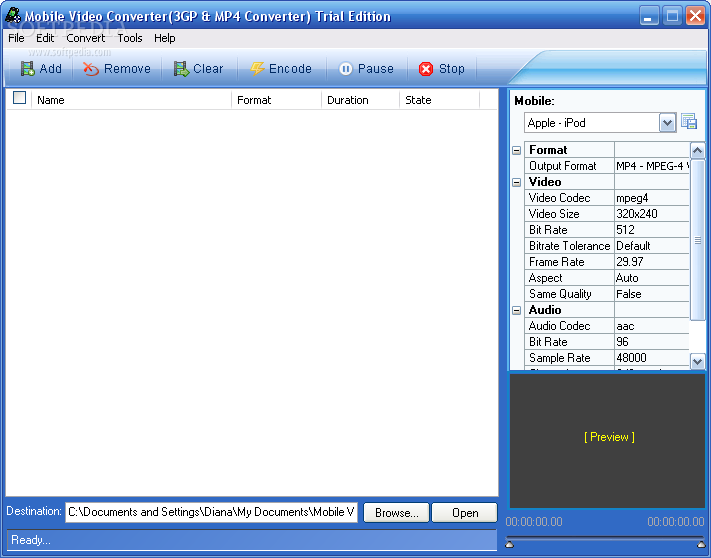Click the left handle of preview slider
Image resolution: width=711 pixels, height=558 pixels.
[x=510, y=542]
